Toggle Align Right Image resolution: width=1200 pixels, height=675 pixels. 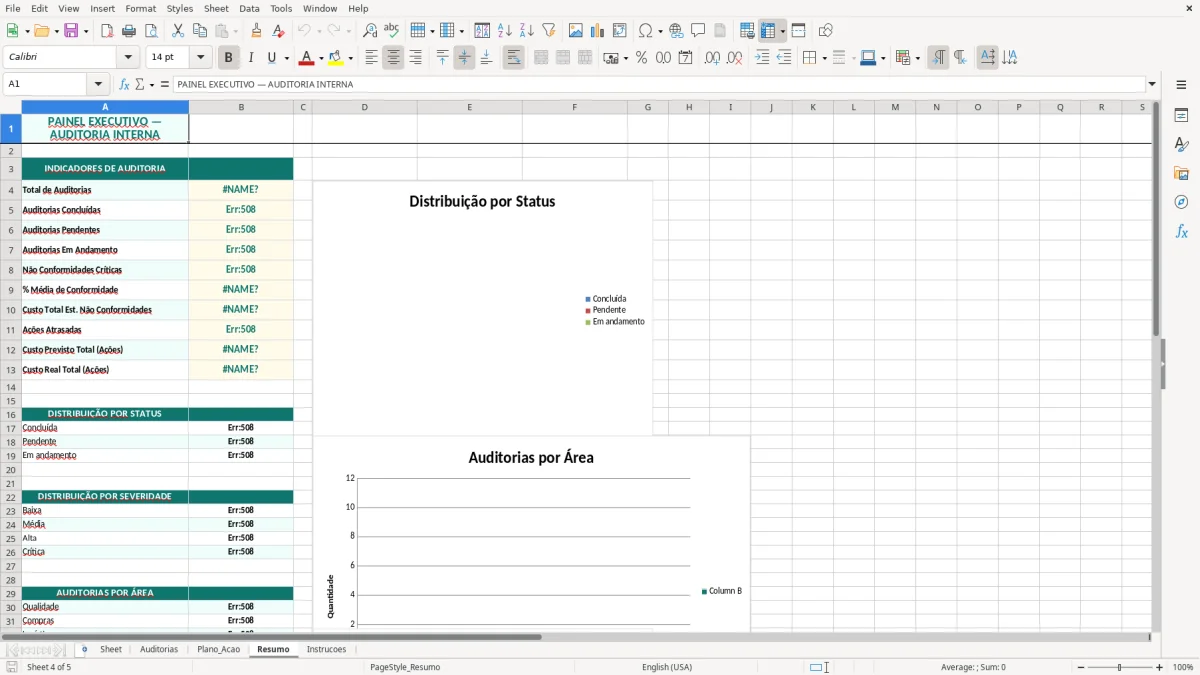pyautogui.click(x=415, y=58)
